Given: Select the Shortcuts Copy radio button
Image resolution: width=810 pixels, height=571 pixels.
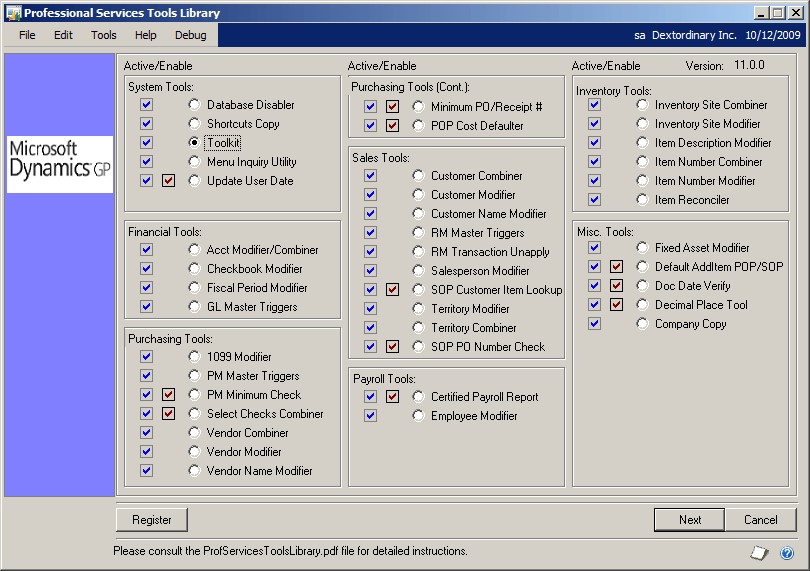Looking at the screenshot, I should [194, 124].
